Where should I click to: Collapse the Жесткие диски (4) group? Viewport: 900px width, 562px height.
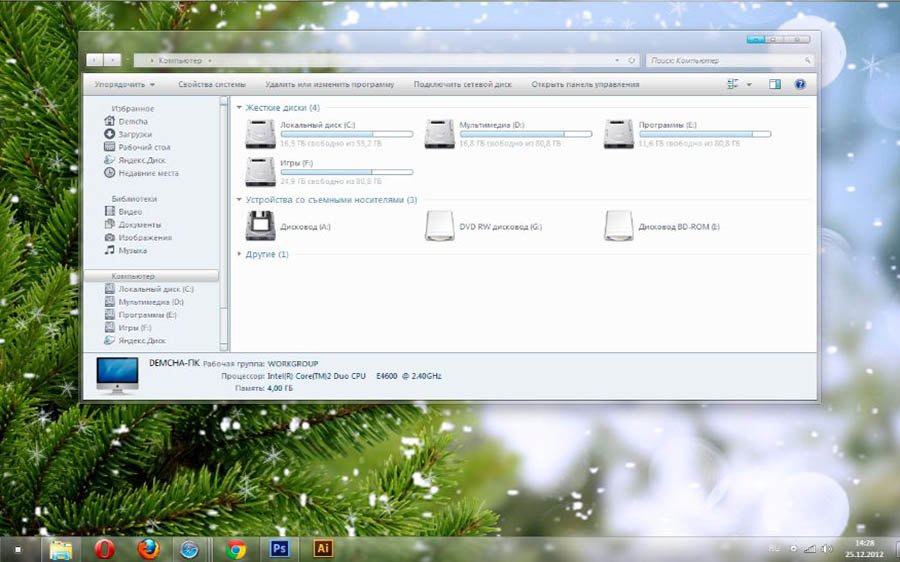[239, 108]
